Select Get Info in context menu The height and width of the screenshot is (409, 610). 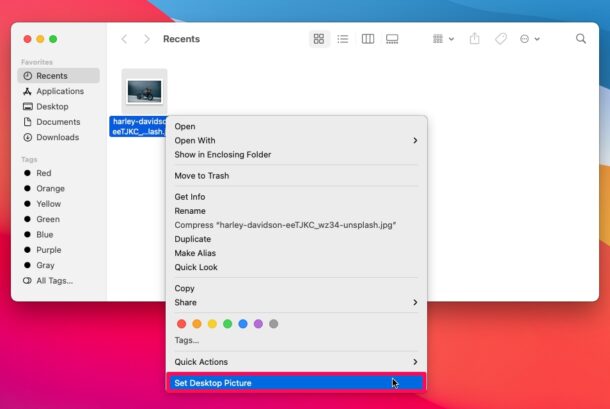190,197
